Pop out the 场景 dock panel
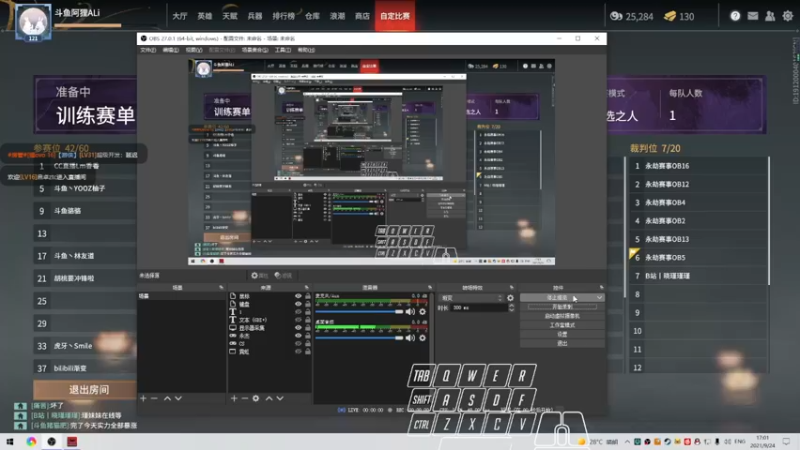Screen dimensions: 800x450 tap(221, 288)
